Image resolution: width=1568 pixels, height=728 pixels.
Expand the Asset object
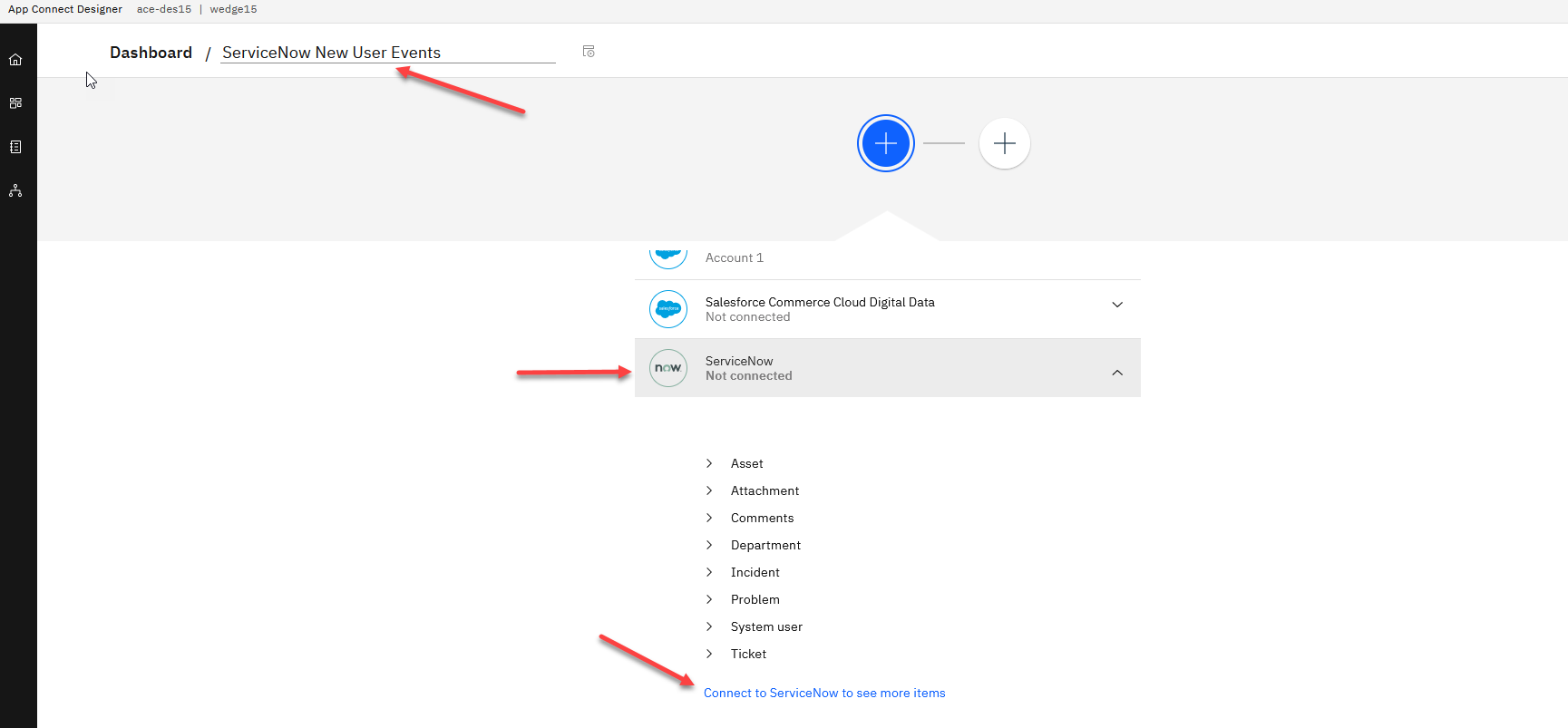(x=709, y=463)
